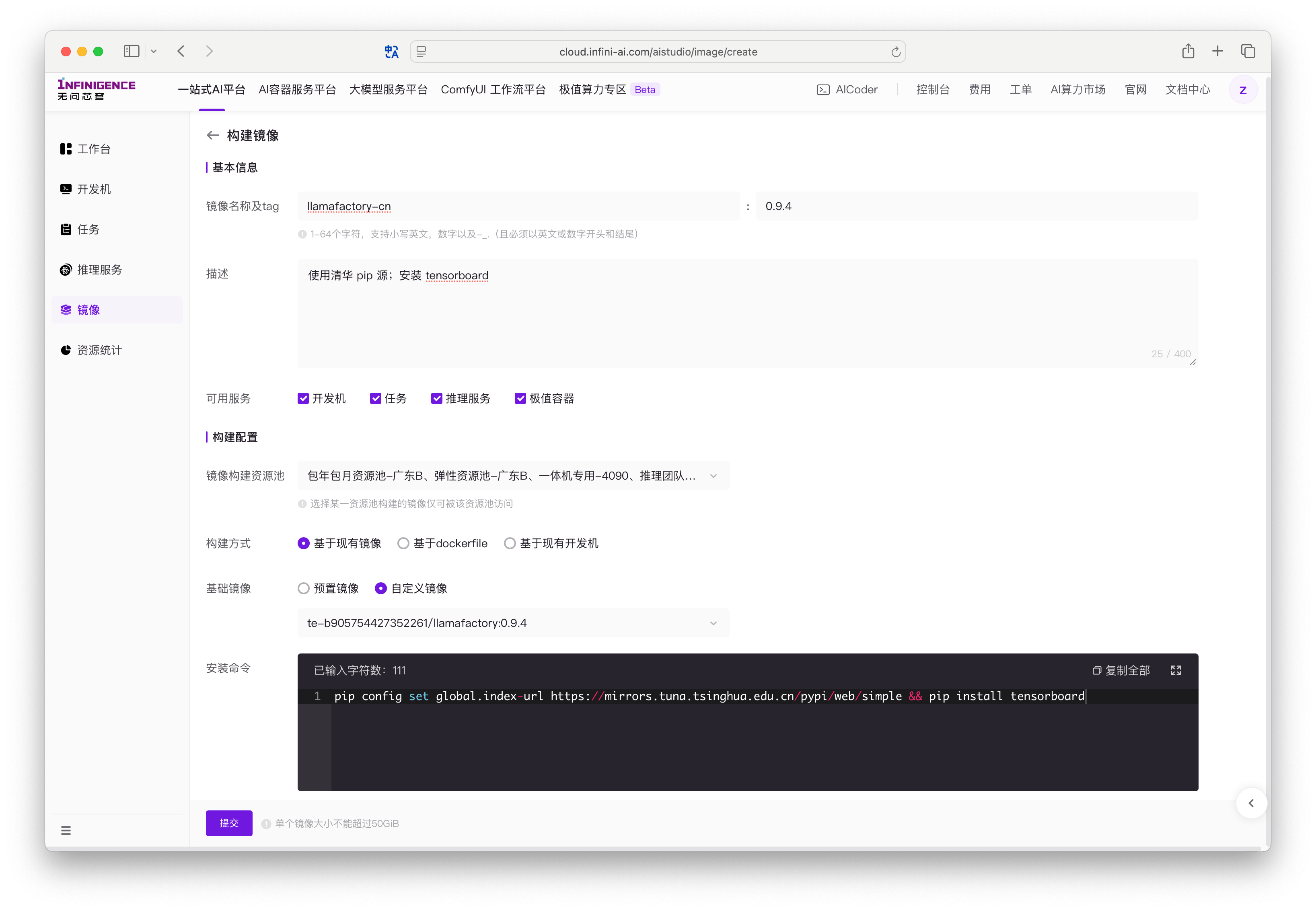Click the back arrow beside 构建镜像
Viewport: 1316px width, 911px height.
pyautogui.click(x=213, y=135)
